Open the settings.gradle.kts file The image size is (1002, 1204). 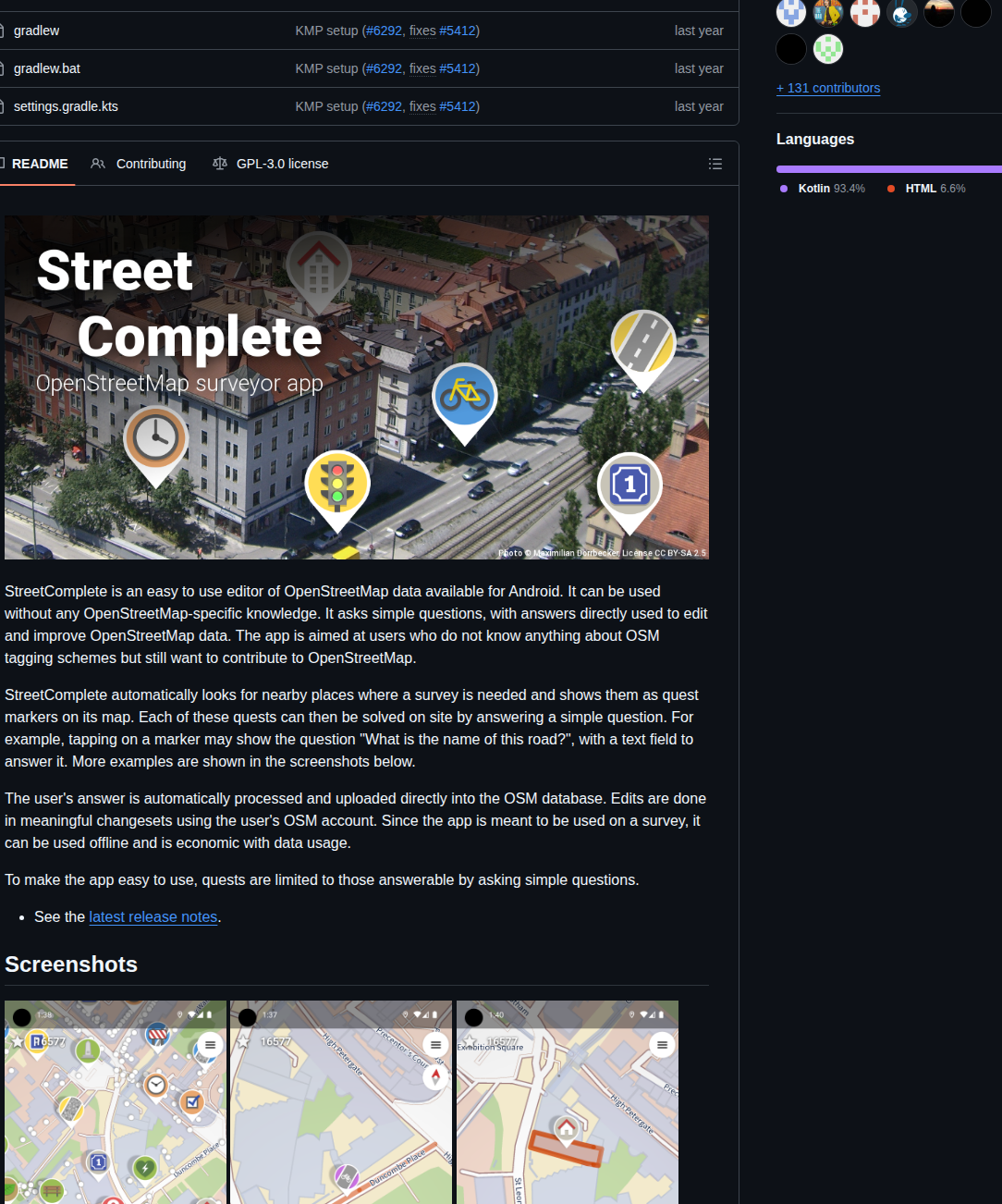66,106
